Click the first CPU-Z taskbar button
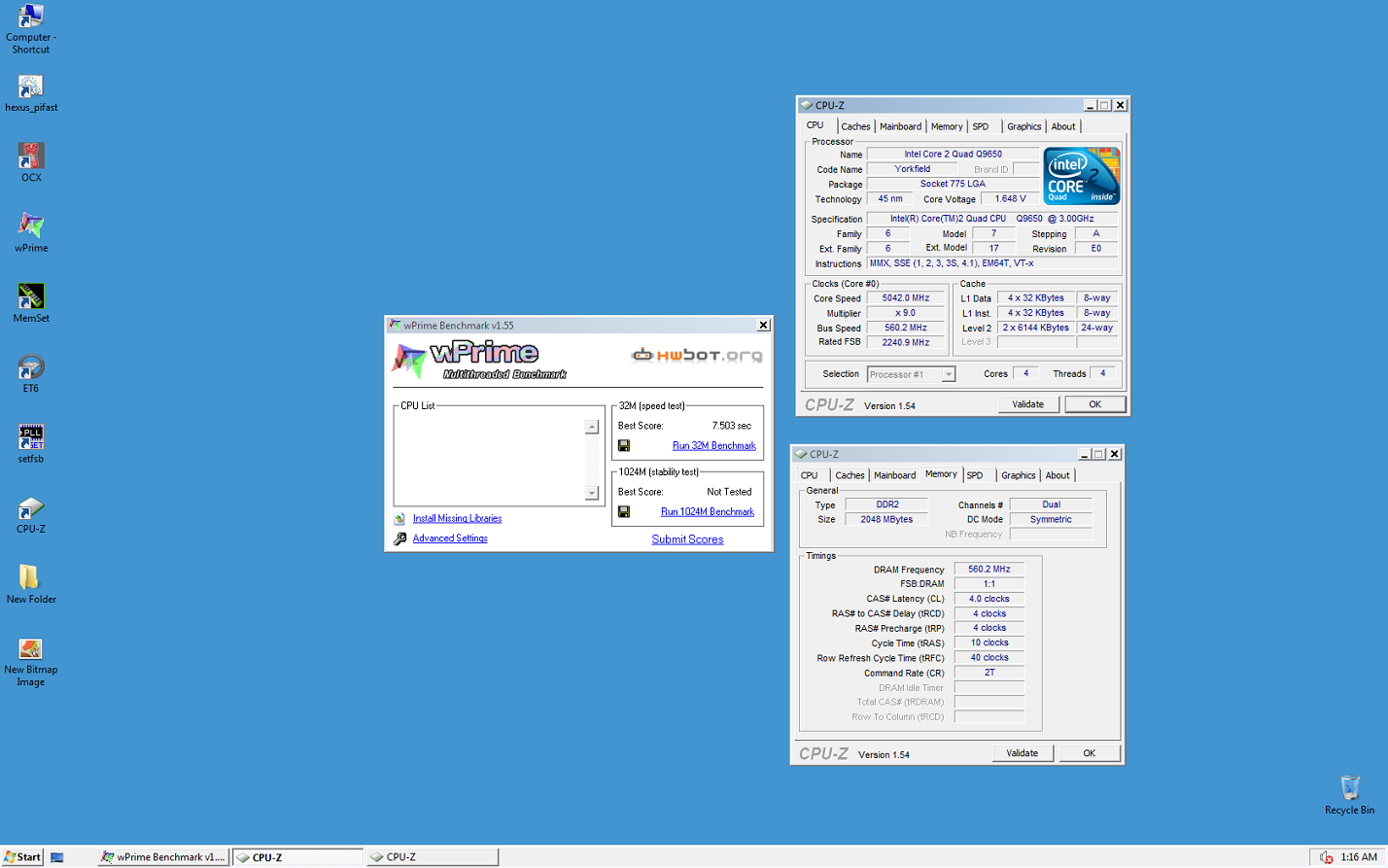The width and height of the screenshot is (1388, 868). (297, 857)
